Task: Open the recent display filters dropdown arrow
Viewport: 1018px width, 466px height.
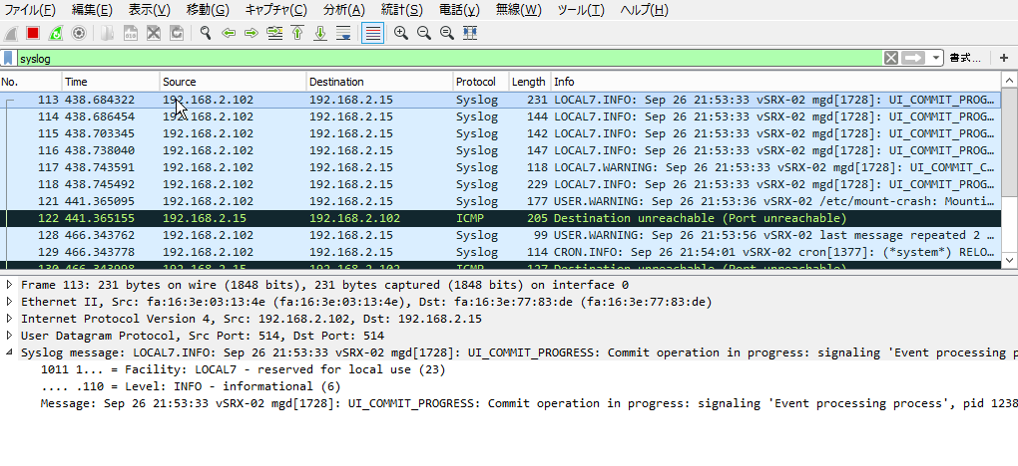Action: 936,58
